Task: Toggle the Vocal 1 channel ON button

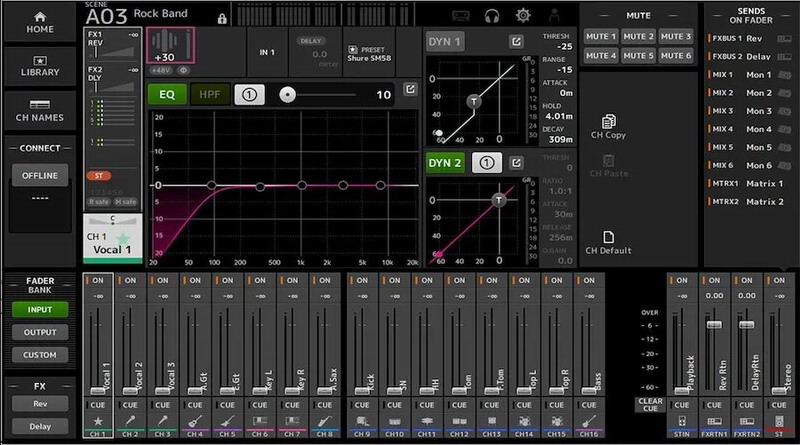Action: pos(97,280)
